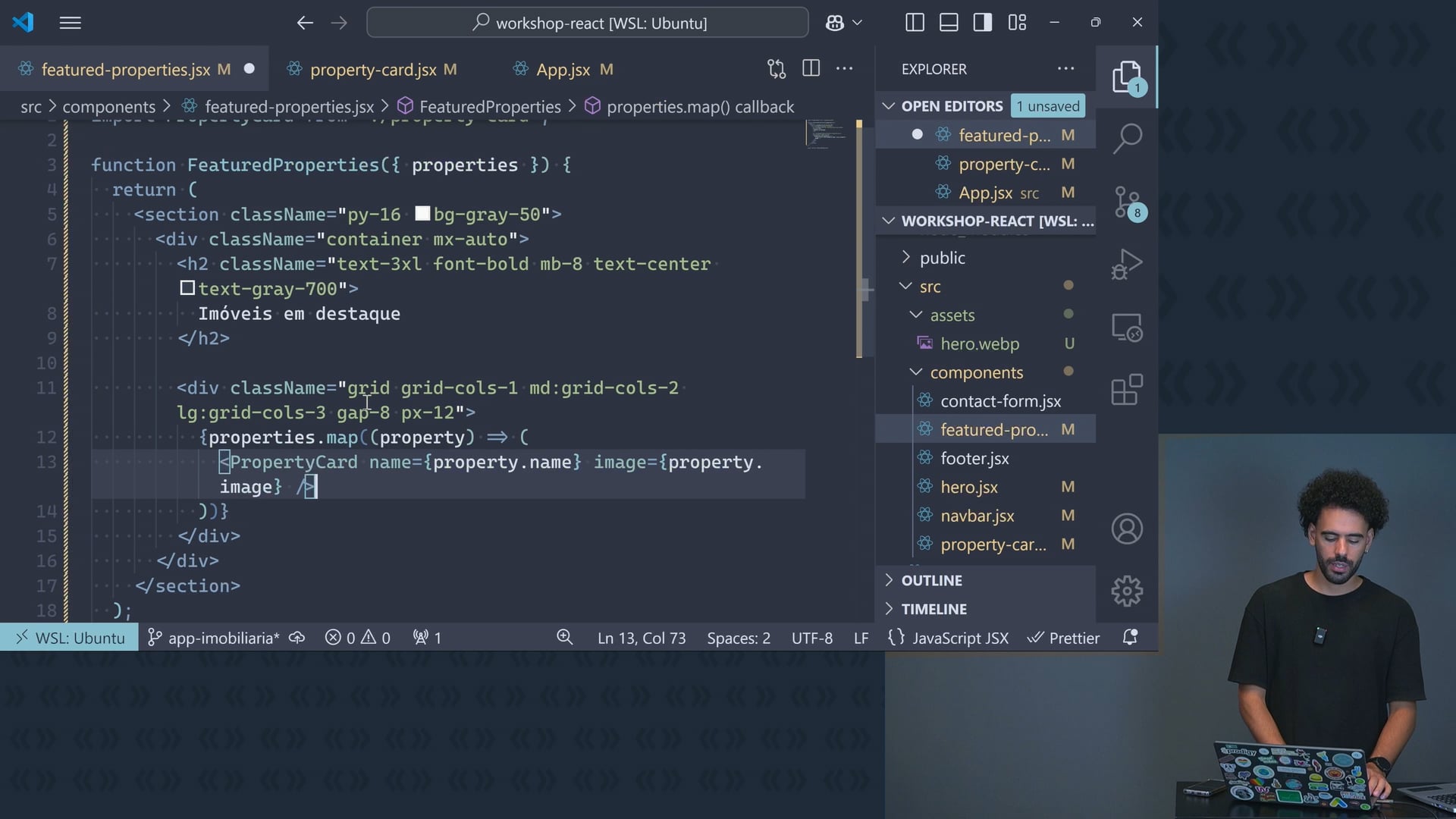Screen dimensions: 1456x819
Task: Open the Run and Debug view
Action: pyautogui.click(x=1127, y=265)
